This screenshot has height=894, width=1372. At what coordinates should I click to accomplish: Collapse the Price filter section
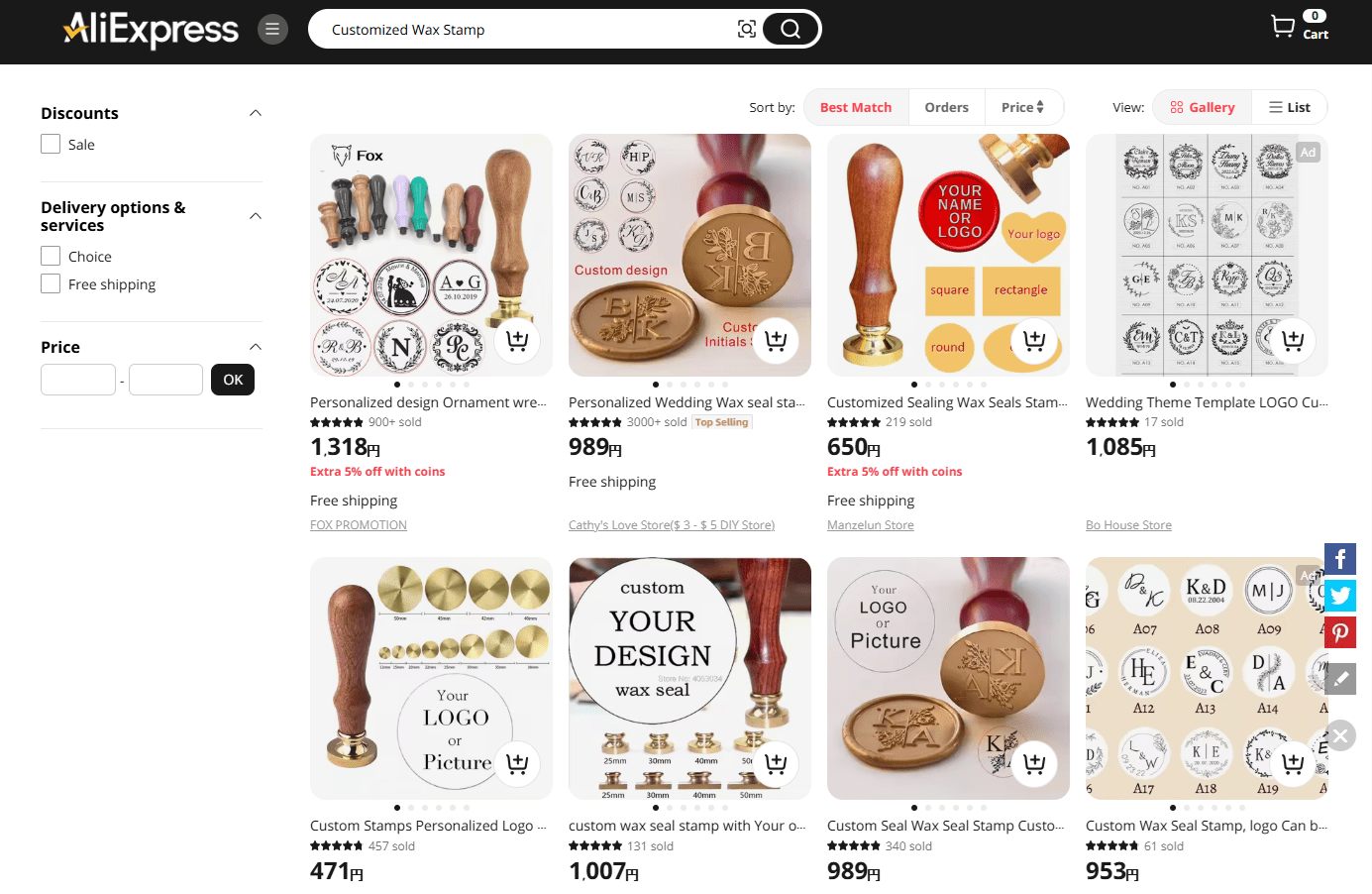point(256,347)
